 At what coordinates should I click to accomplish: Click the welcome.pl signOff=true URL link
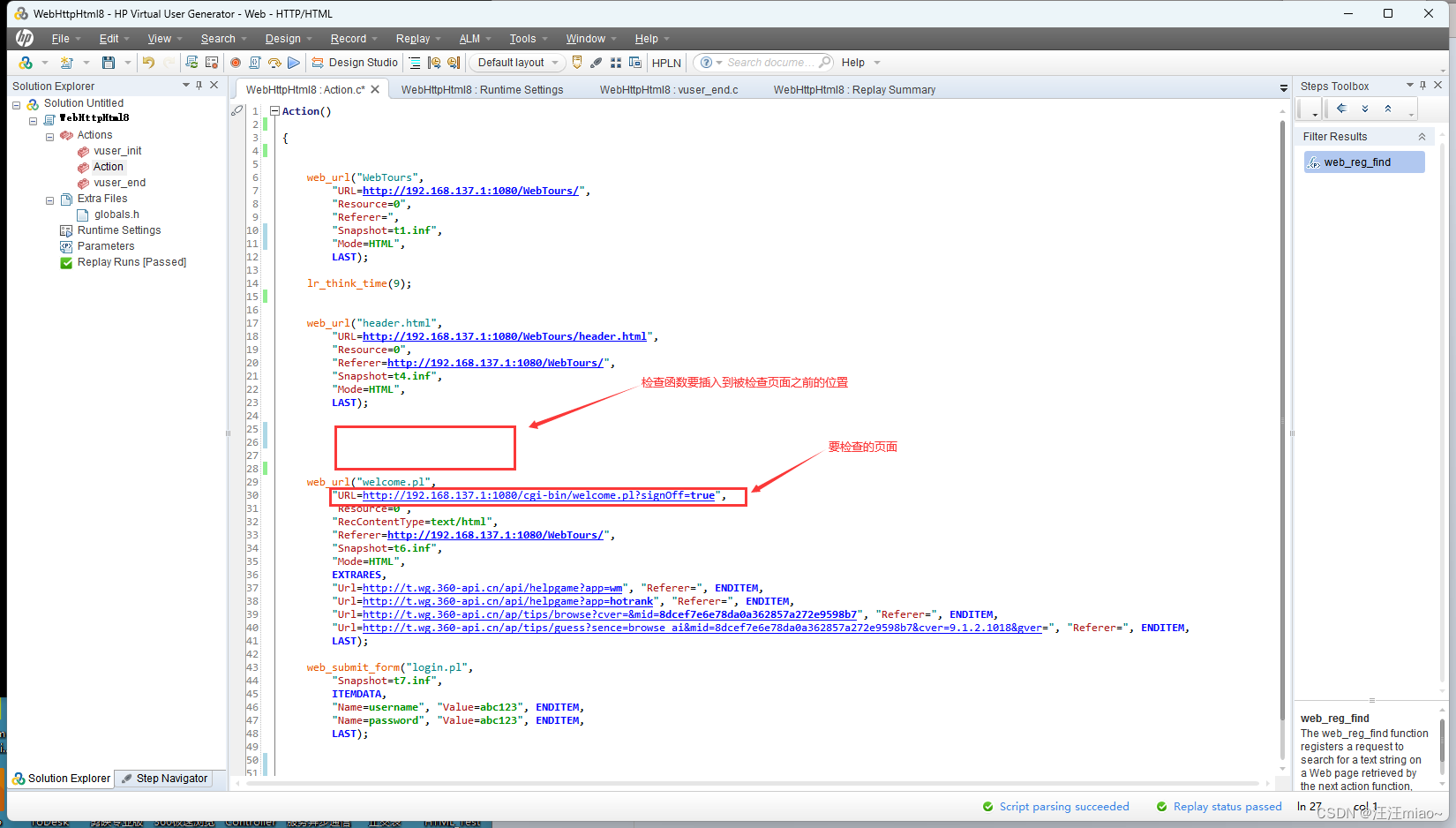coord(538,495)
